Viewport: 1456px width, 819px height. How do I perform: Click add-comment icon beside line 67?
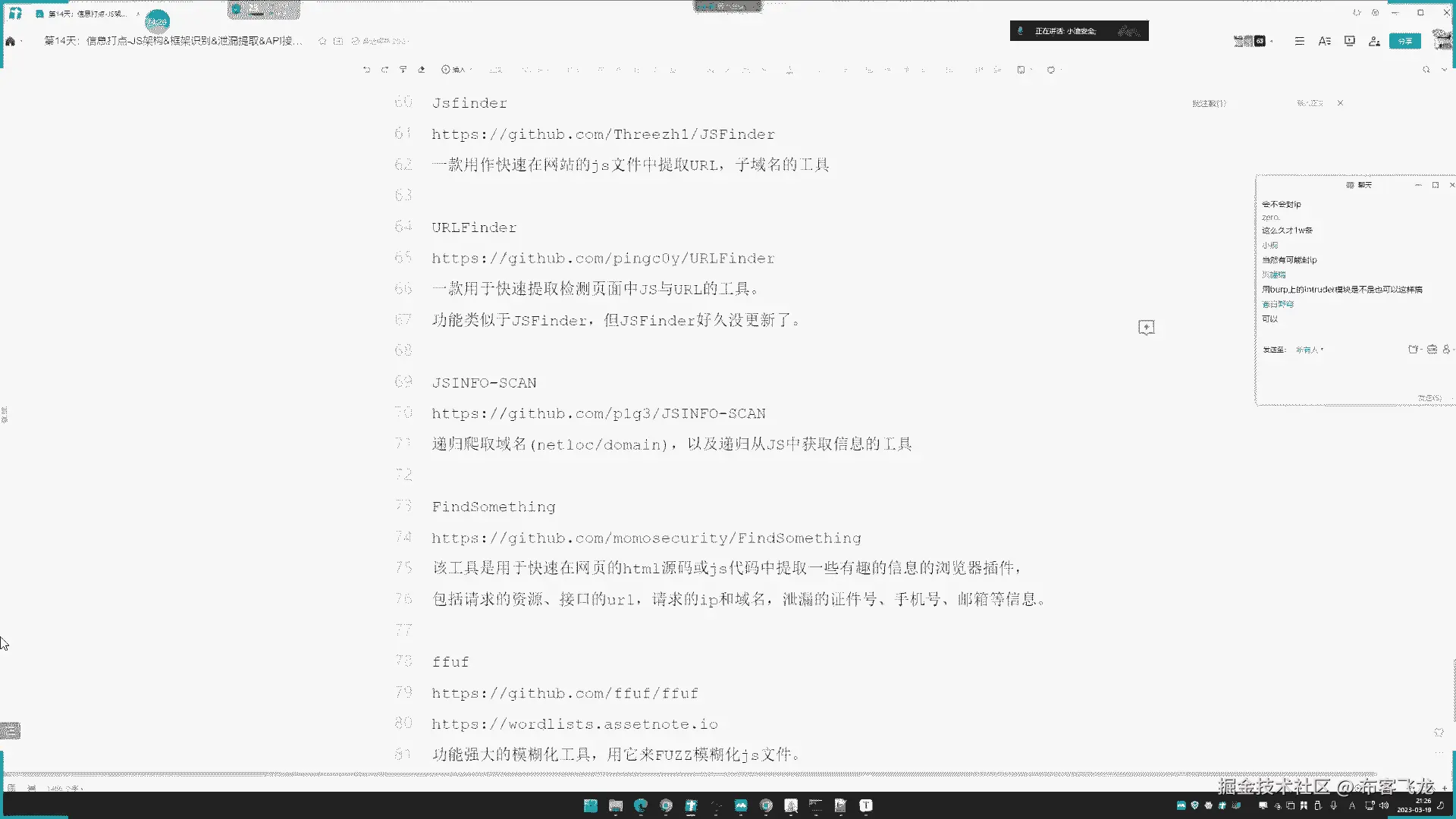(x=1146, y=328)
